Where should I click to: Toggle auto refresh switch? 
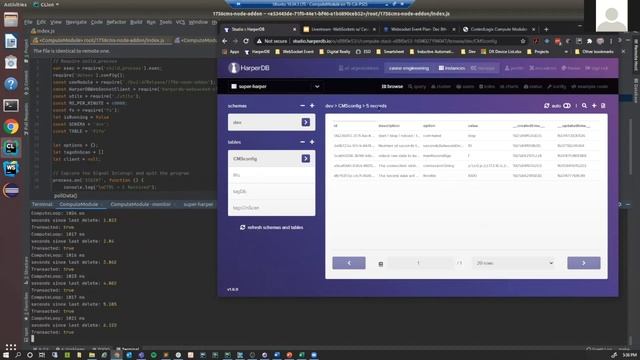coord(567,106)
